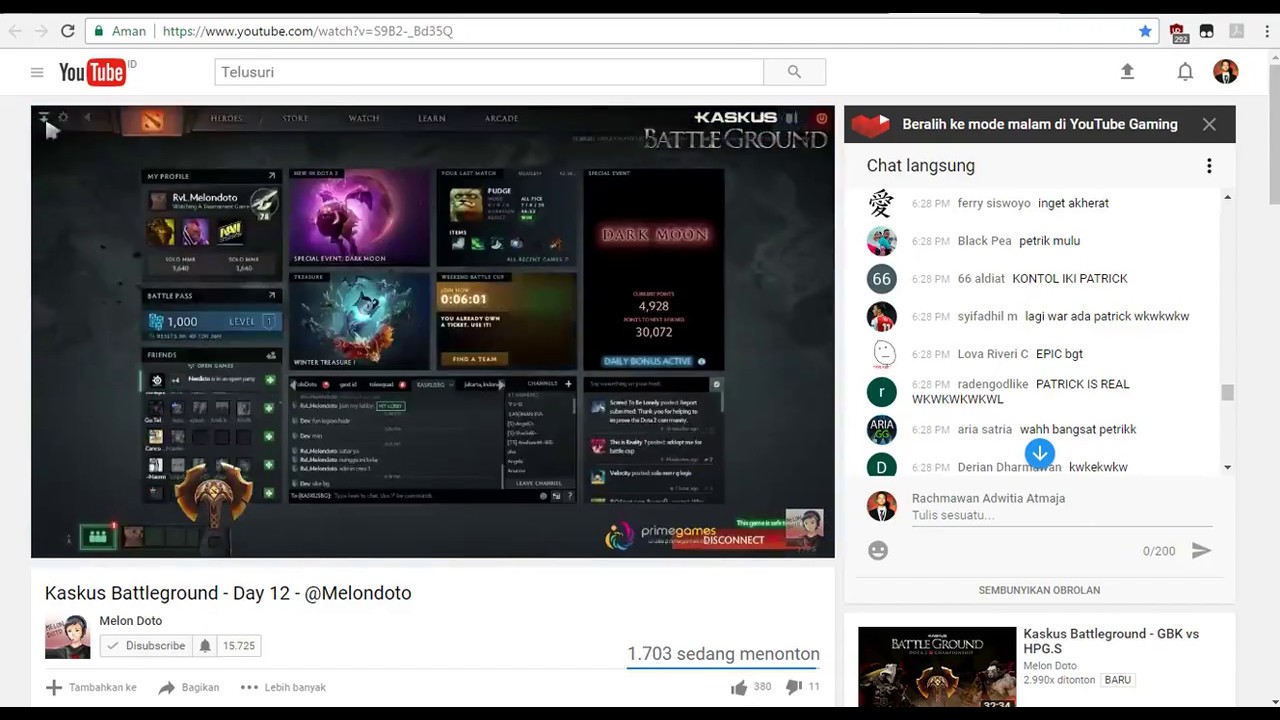This screenshot has width=1280, height=720.
Task: Send the chat message arrow
Action: click(1201, 550)
